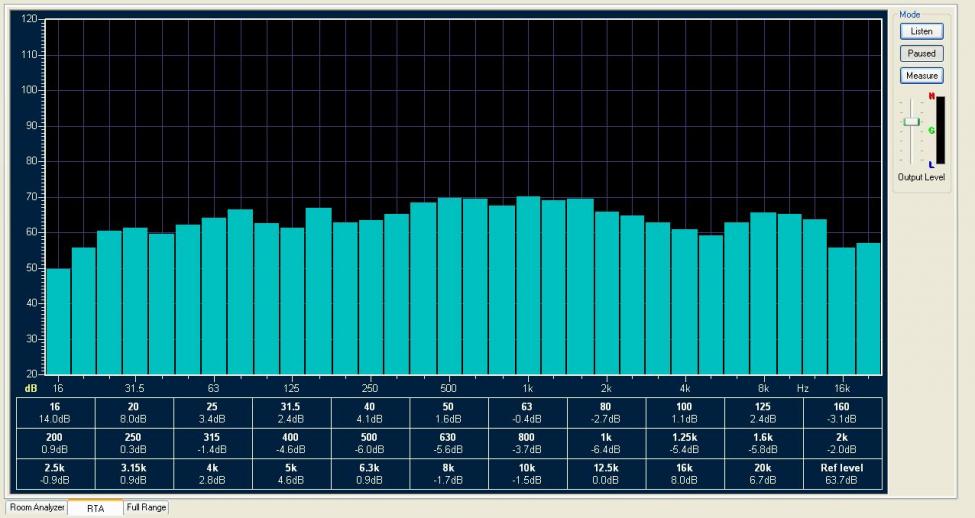Switch to the Full Range tab
The image size is (975, 518).
pyautogui.click(x=146, y=508)
